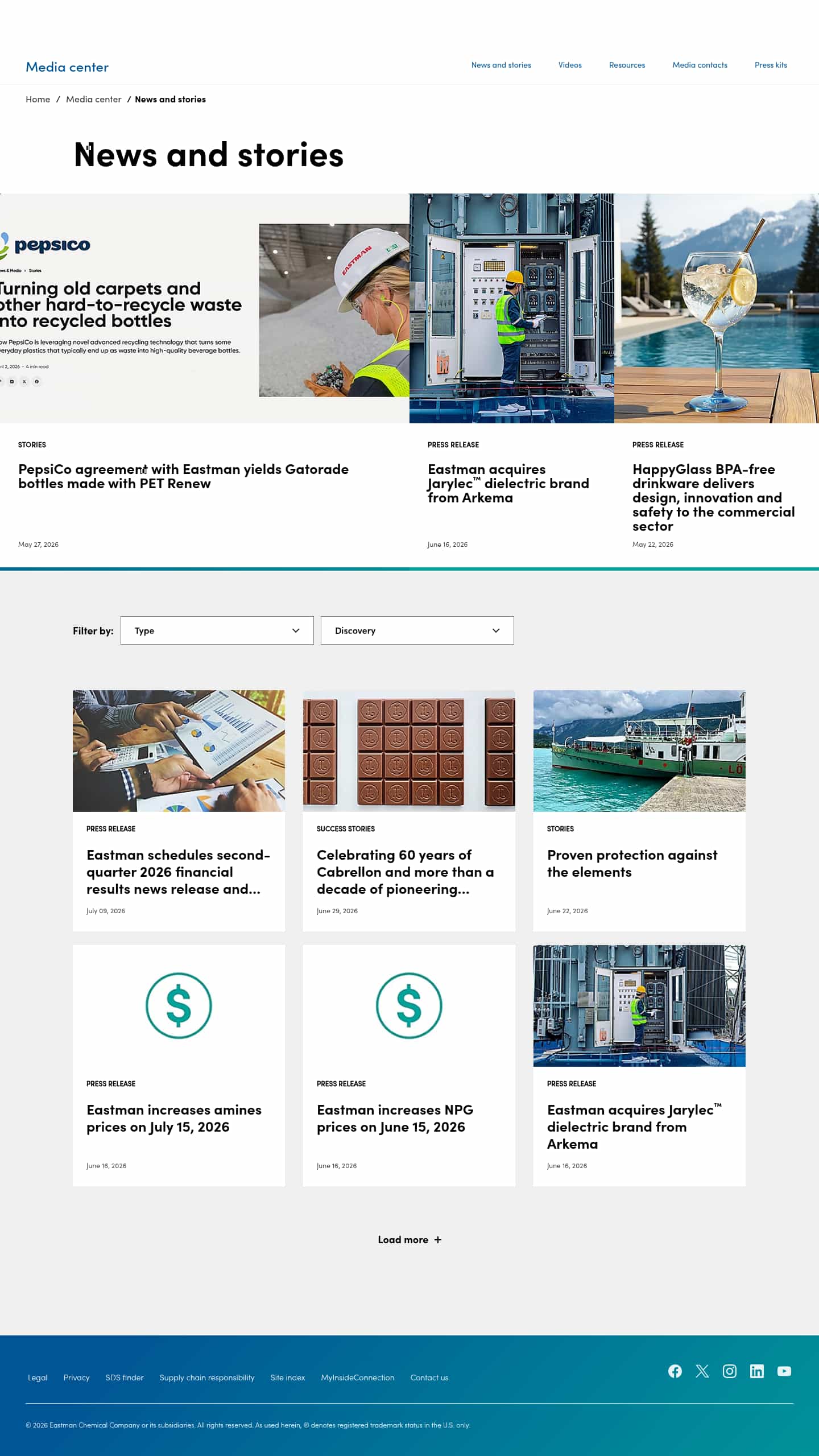Click the chocolate bars thumbnail

coord(409,751)
